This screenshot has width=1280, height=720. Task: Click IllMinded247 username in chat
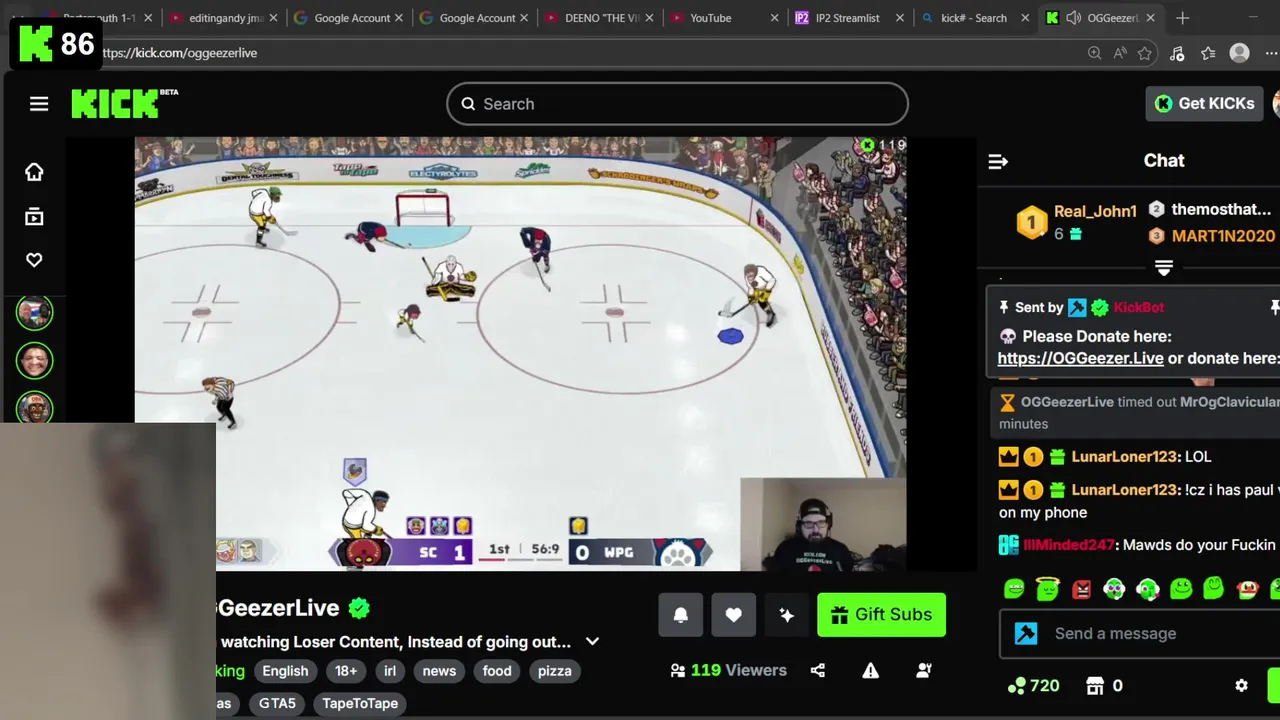[1068, 545]
